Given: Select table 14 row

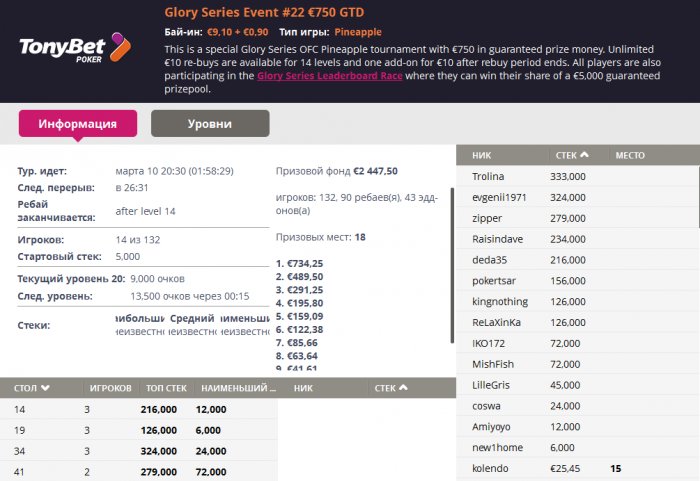Looking at the screenshot, I should (x=138, y=409).
